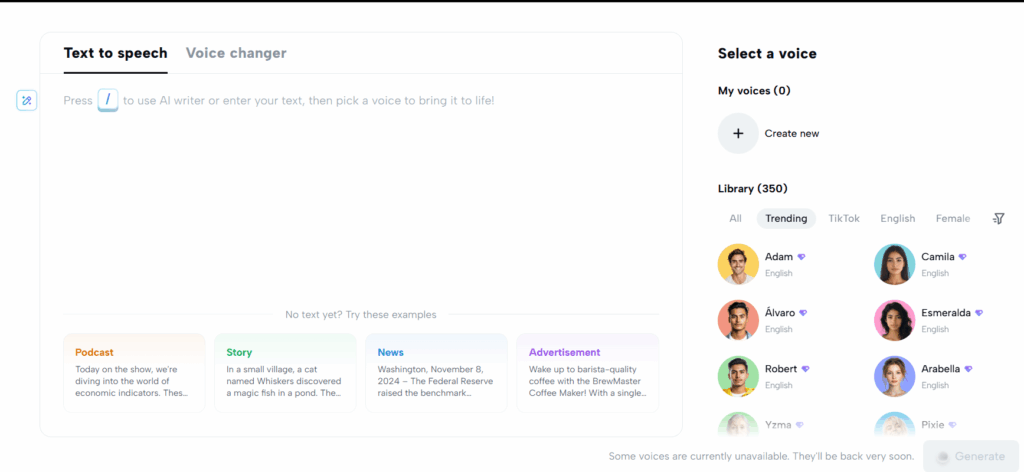Click the AI writer magic wand icon
Screen dimensions: 1024x472
27,101
